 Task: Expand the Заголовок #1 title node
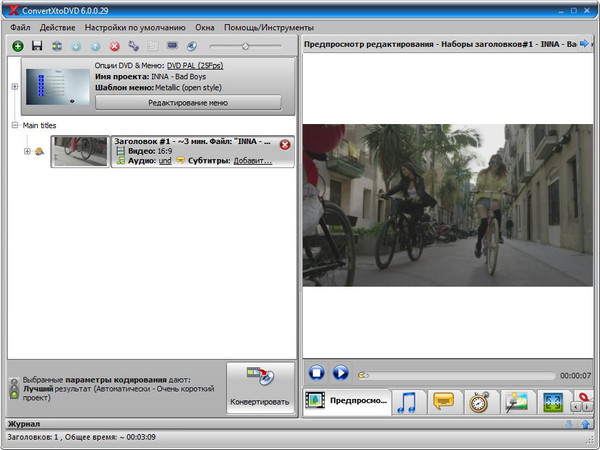coord(27,152)
